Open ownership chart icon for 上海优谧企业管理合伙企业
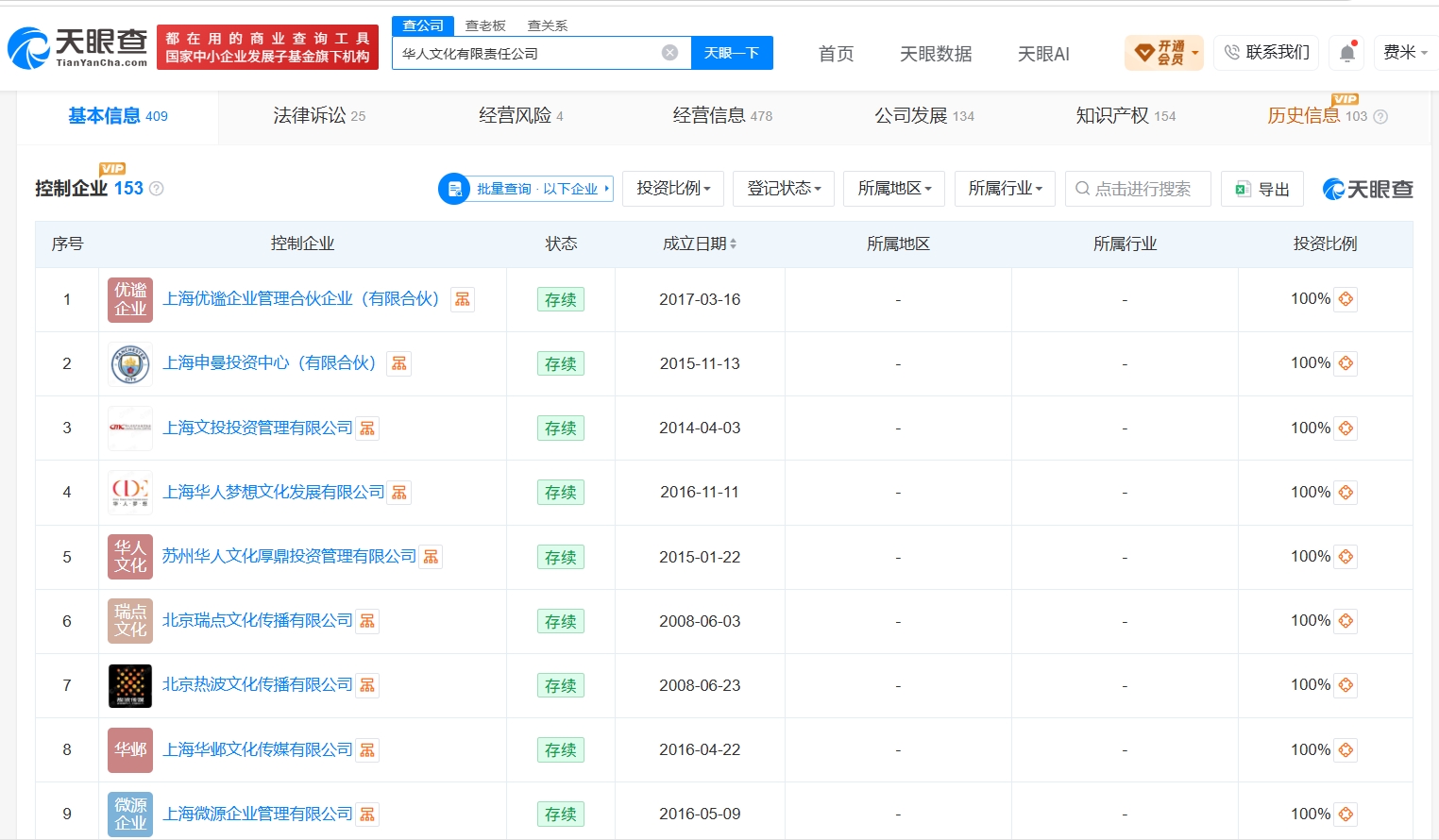1439x840 pixels. [463, 299]
